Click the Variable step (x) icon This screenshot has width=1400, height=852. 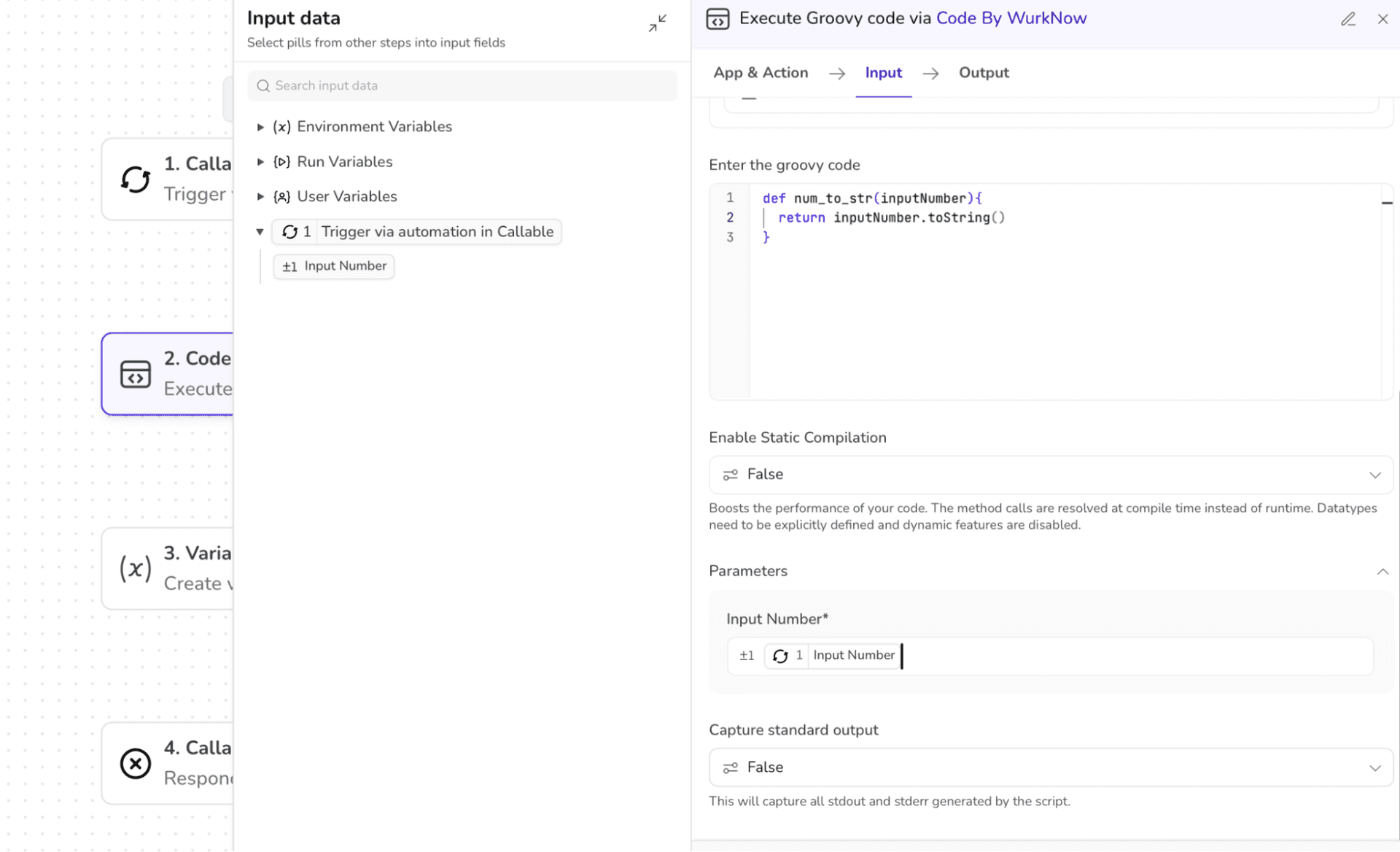coord(136,568)
